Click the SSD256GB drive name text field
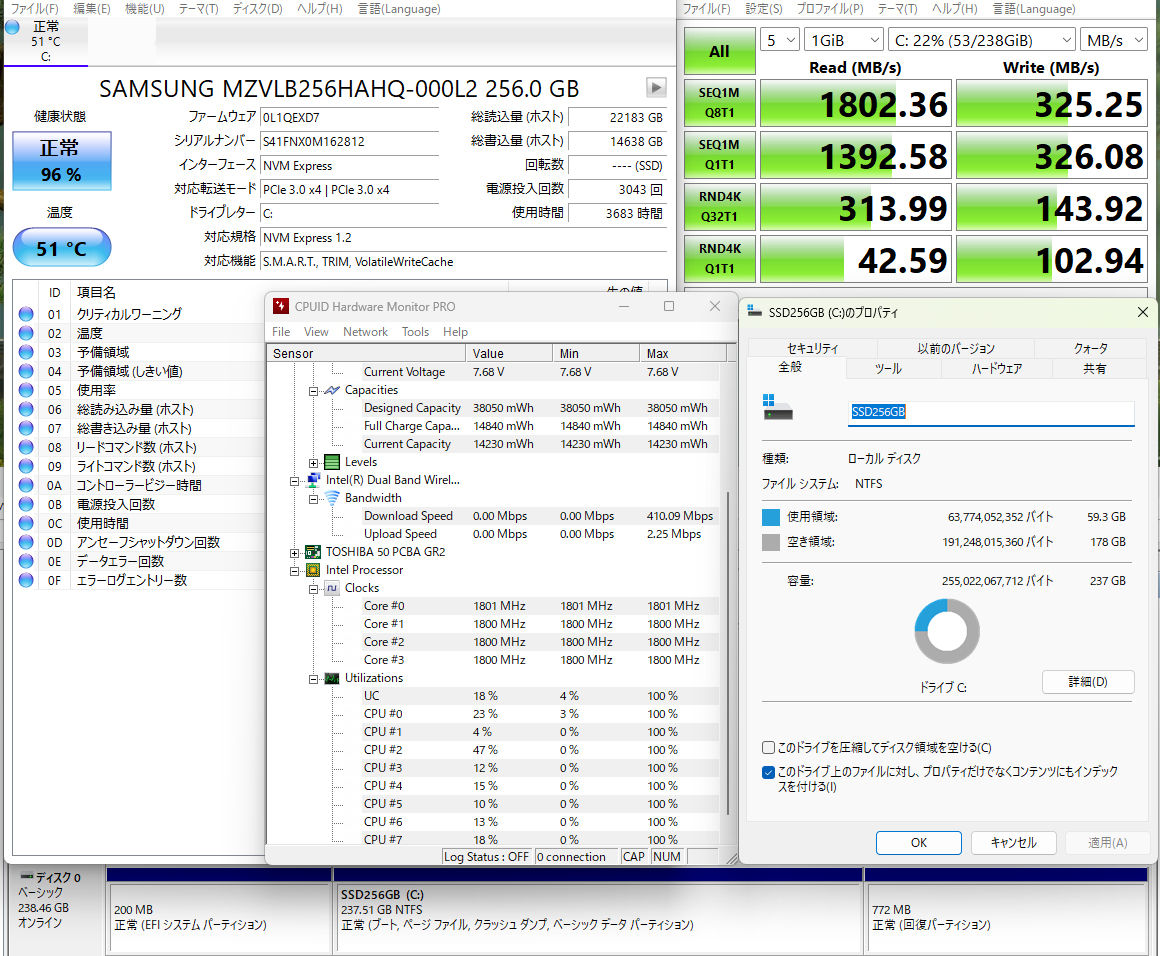The image size is (1160, 956). click(x=990, y=412)
